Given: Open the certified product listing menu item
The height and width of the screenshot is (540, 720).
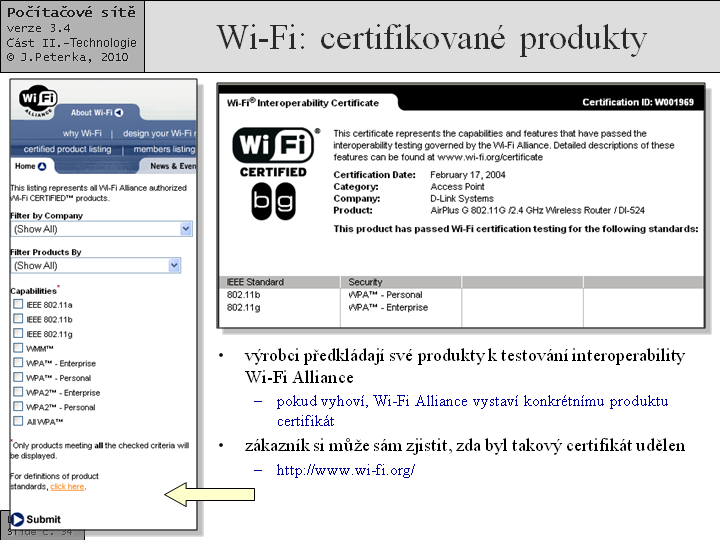Looking at the screenshot, I should 68,149.
